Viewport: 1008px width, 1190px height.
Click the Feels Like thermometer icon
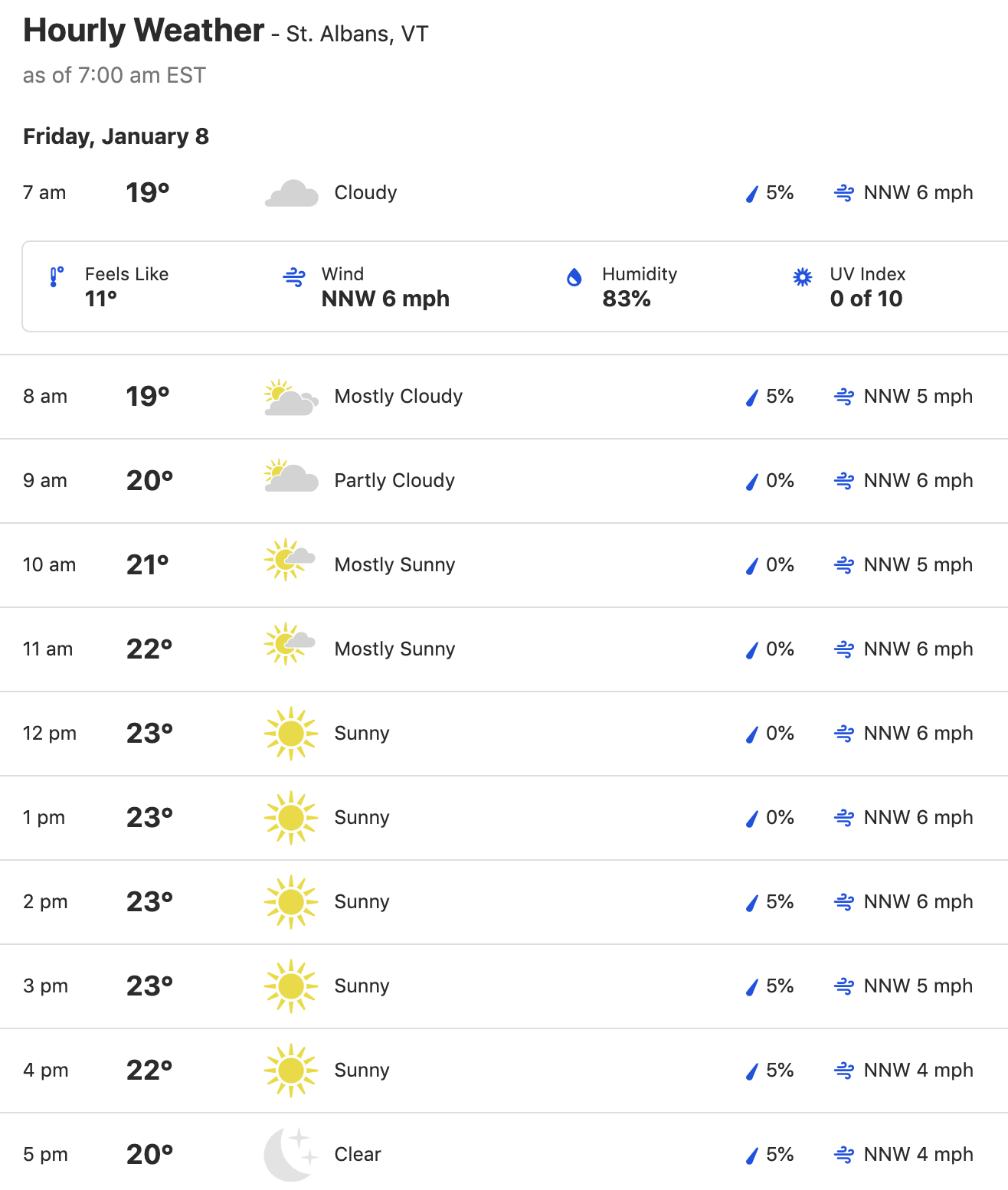point(57,276)
